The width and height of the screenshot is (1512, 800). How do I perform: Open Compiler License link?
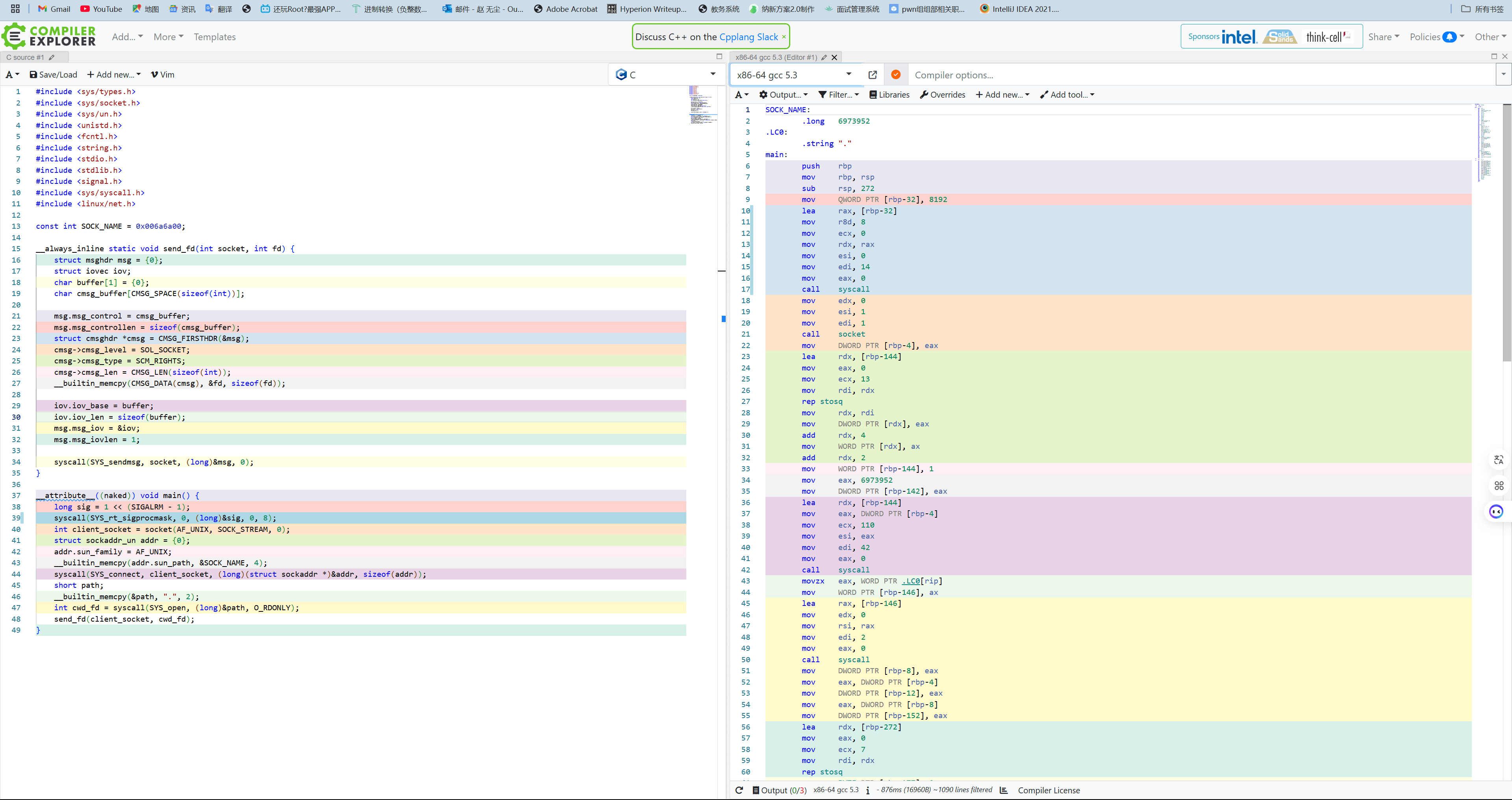click(1049, 790)
